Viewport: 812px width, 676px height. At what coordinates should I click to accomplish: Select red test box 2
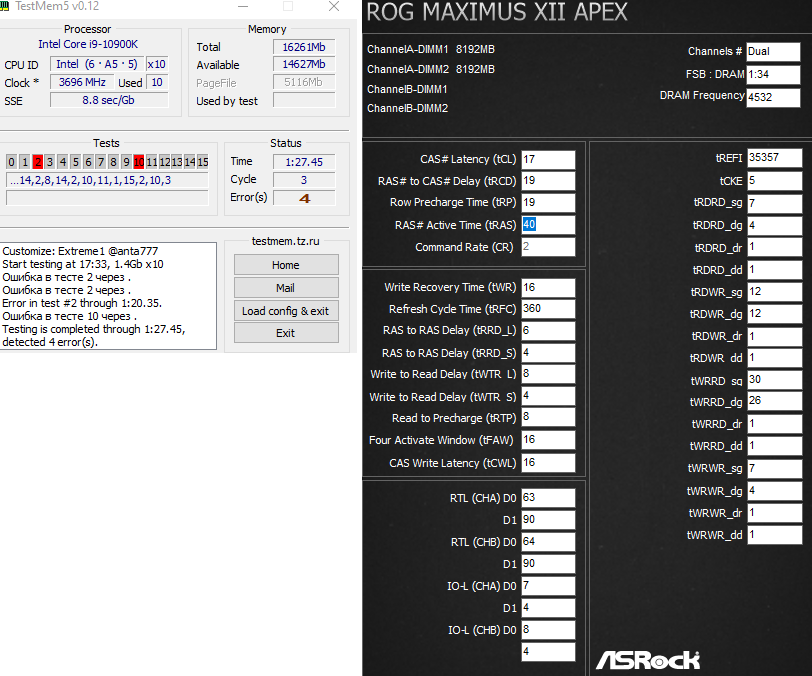[x=37, y=162]
